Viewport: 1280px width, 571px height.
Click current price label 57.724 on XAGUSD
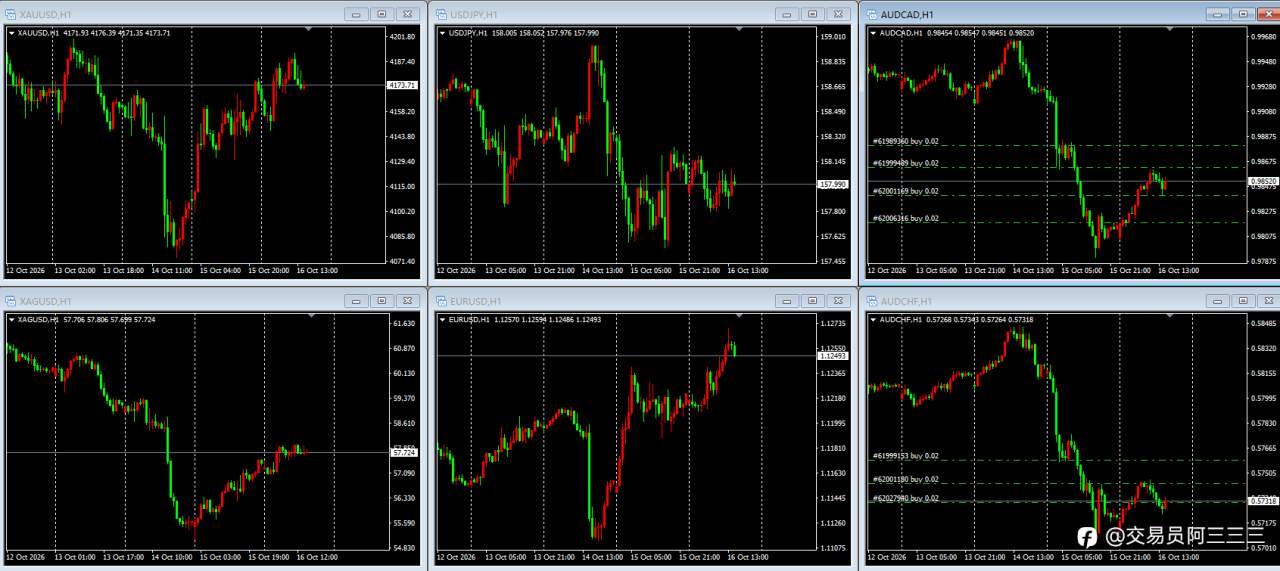404,453
